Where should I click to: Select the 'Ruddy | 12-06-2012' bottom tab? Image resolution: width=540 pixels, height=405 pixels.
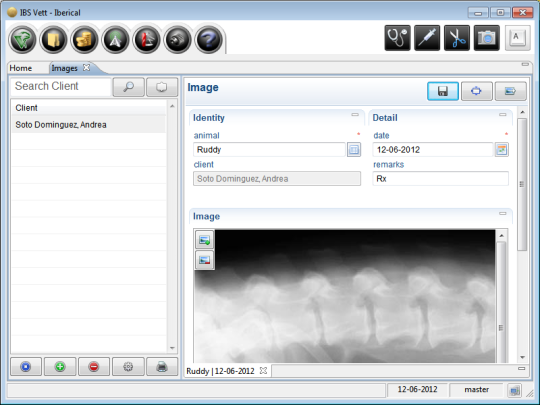point(220,371)
